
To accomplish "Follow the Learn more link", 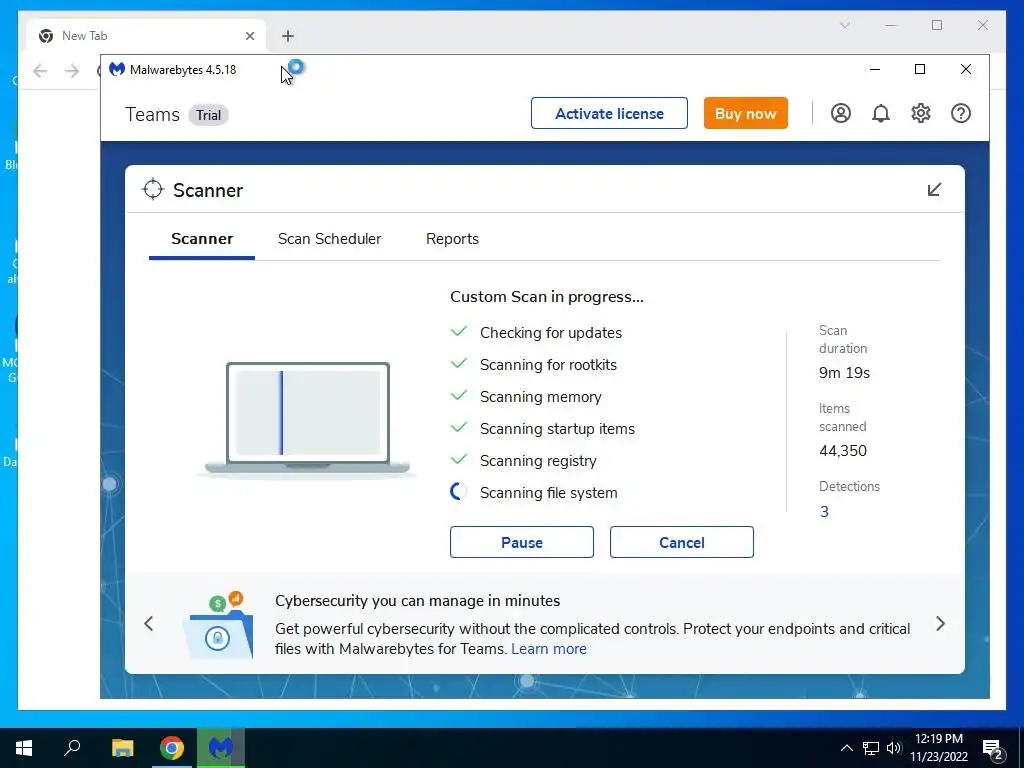I will (549, 649).
